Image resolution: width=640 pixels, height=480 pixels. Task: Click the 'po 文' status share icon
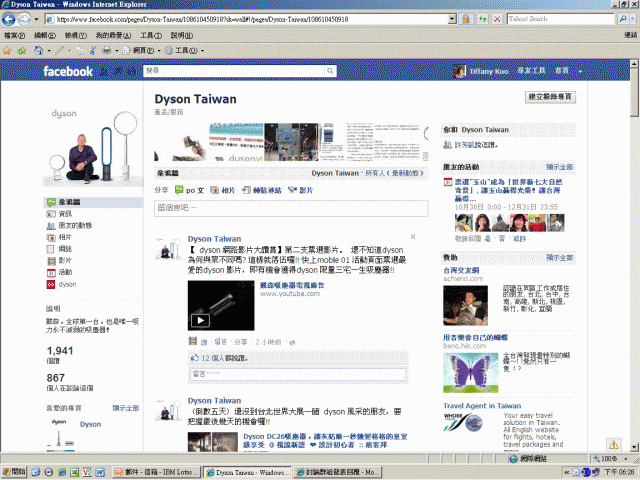pos(179,190)
